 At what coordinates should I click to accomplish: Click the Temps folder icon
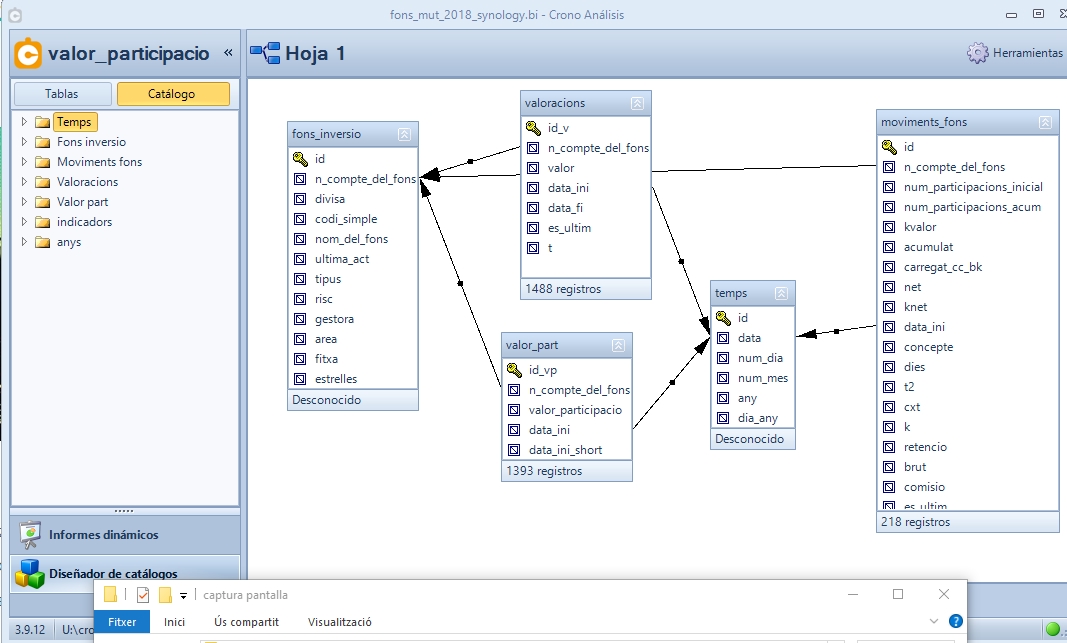[x=42, y=122]
